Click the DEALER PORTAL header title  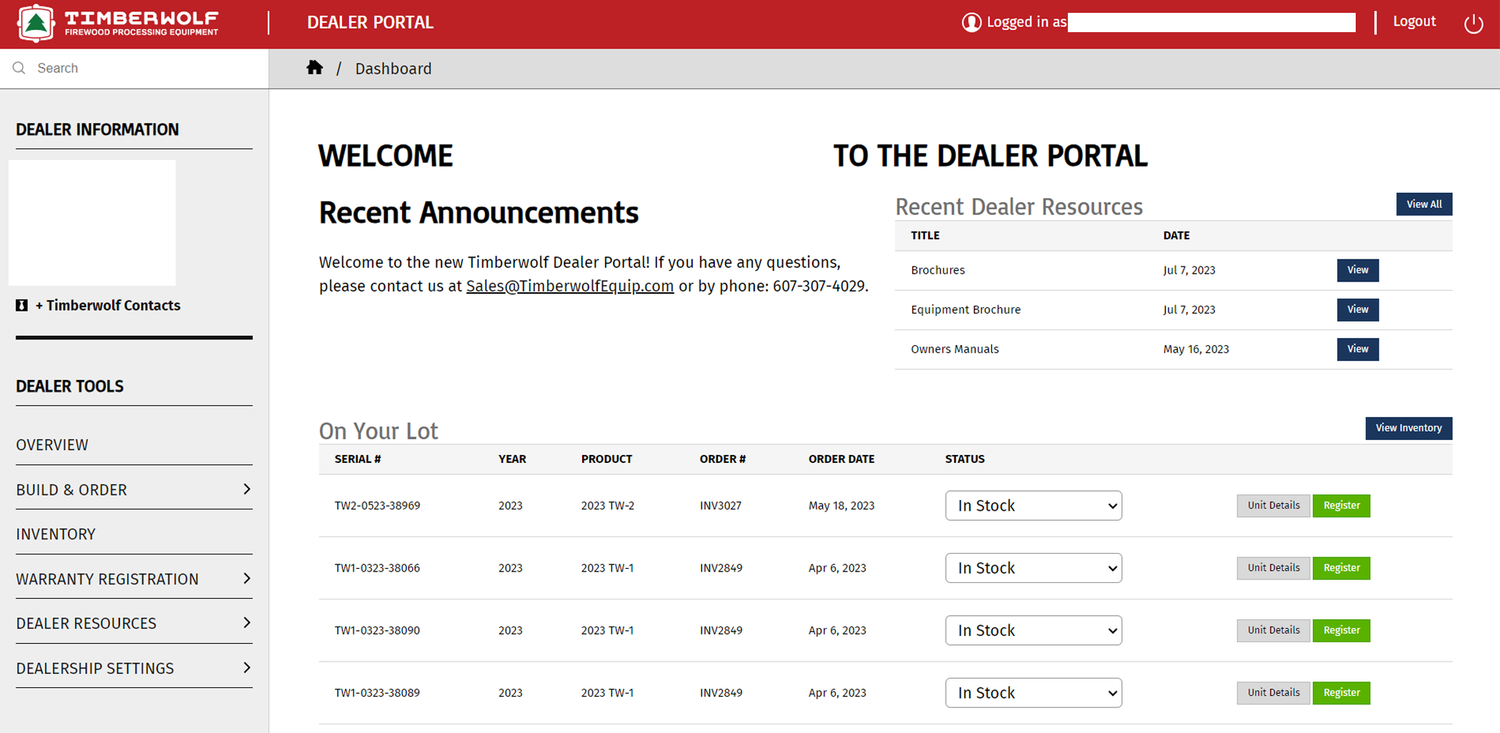tap(370, 22)
